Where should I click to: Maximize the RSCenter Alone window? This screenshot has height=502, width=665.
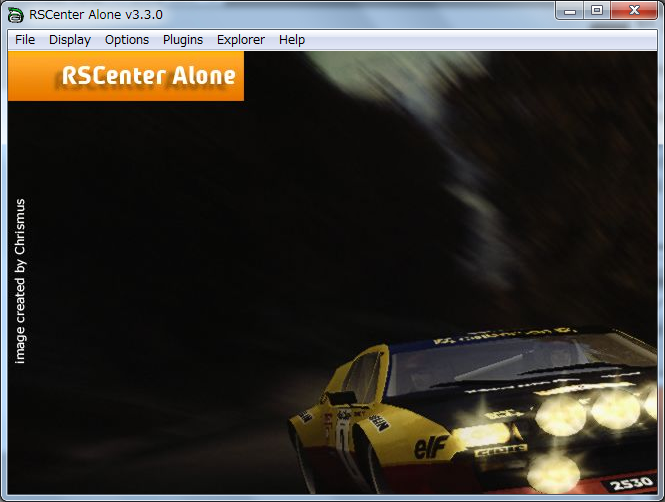pyautogui.click(x=597, y=11)
